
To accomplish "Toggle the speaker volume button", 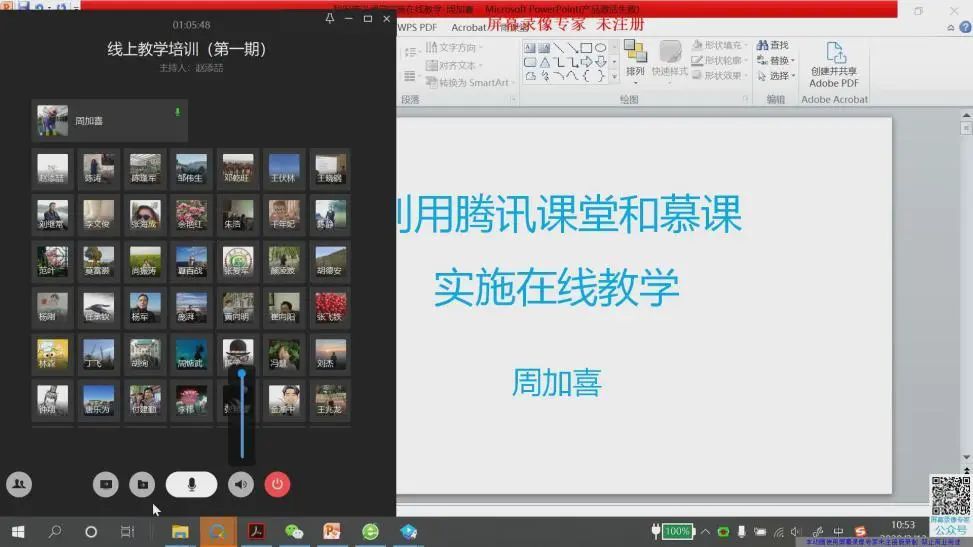I will coord(241,485).
